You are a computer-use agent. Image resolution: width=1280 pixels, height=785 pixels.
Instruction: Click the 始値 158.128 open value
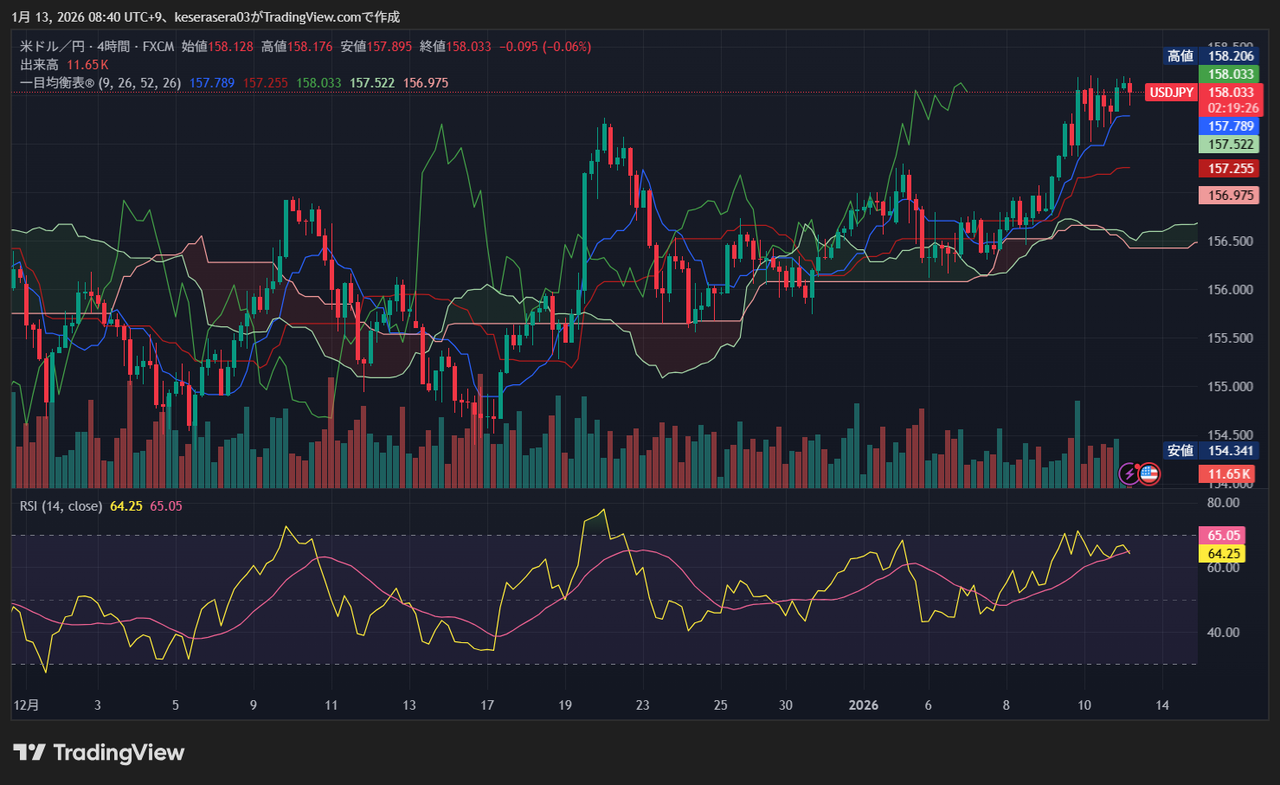217,46
